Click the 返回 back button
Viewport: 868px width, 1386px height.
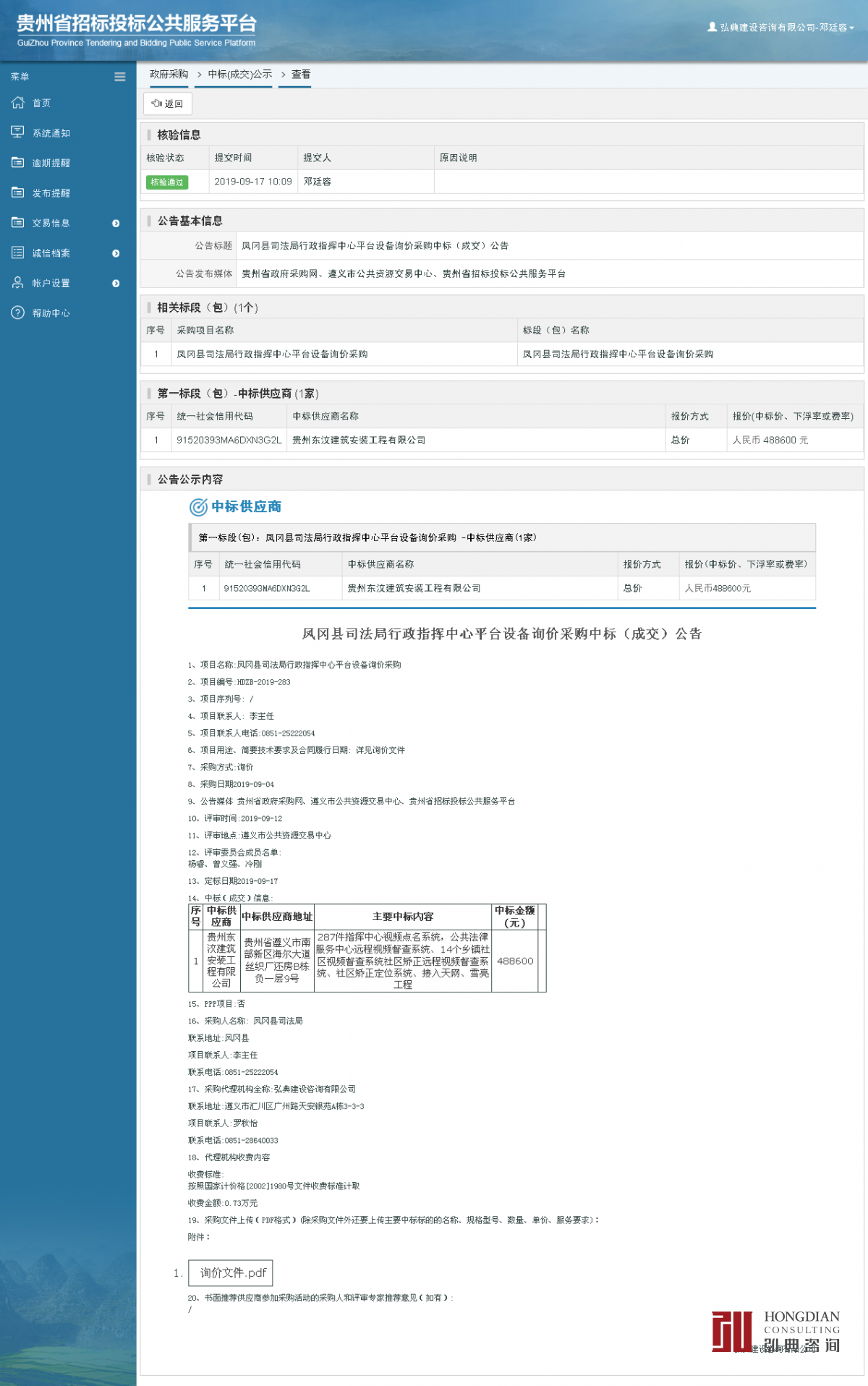point(168,103)
